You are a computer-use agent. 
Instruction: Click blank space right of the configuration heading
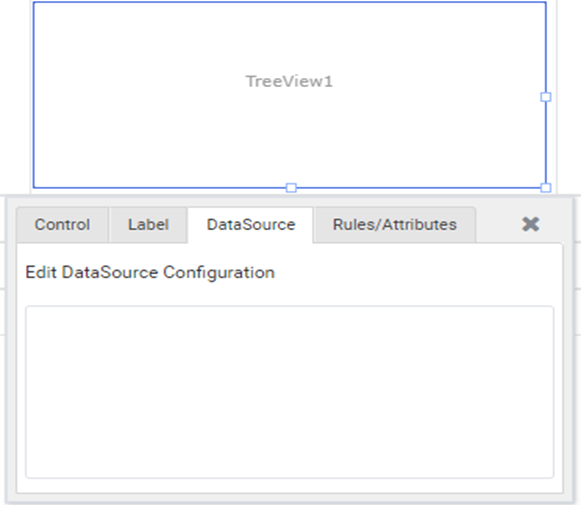[x=415, y=272]
